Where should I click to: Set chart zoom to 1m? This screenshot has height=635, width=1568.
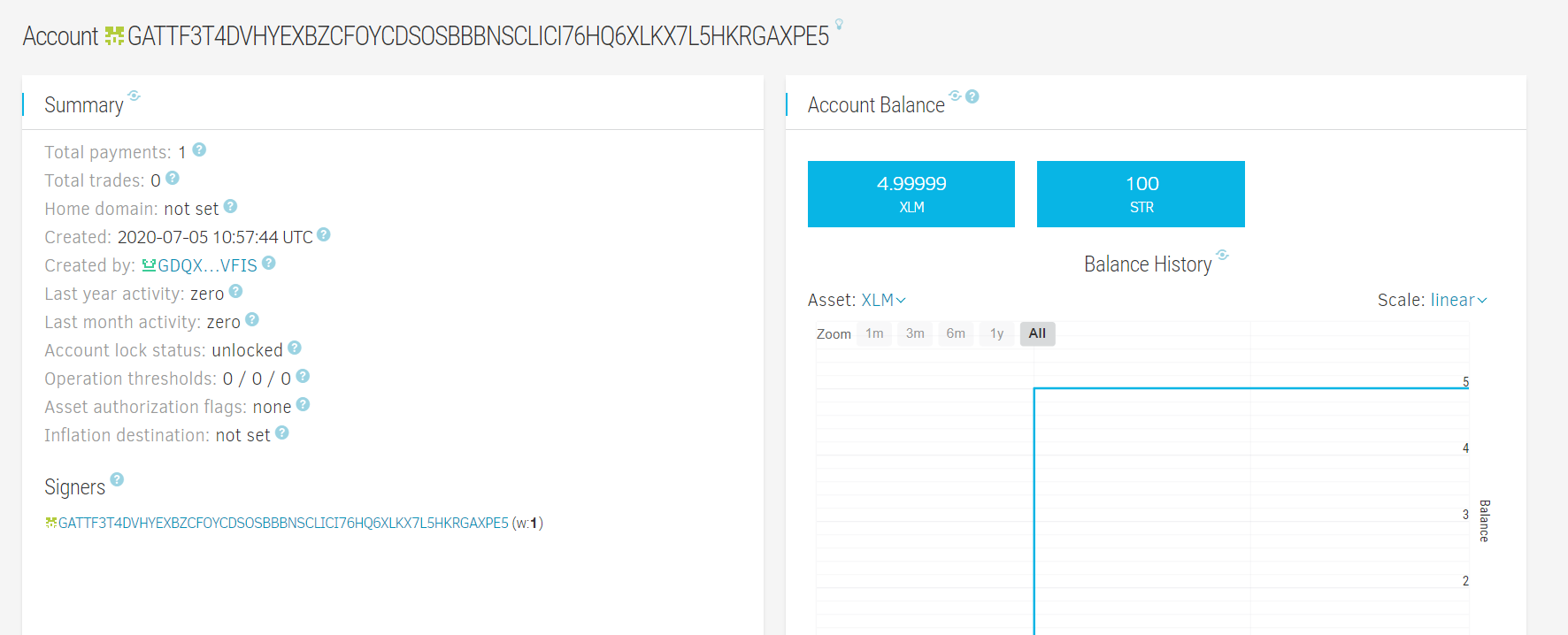[x=874, y=333]
